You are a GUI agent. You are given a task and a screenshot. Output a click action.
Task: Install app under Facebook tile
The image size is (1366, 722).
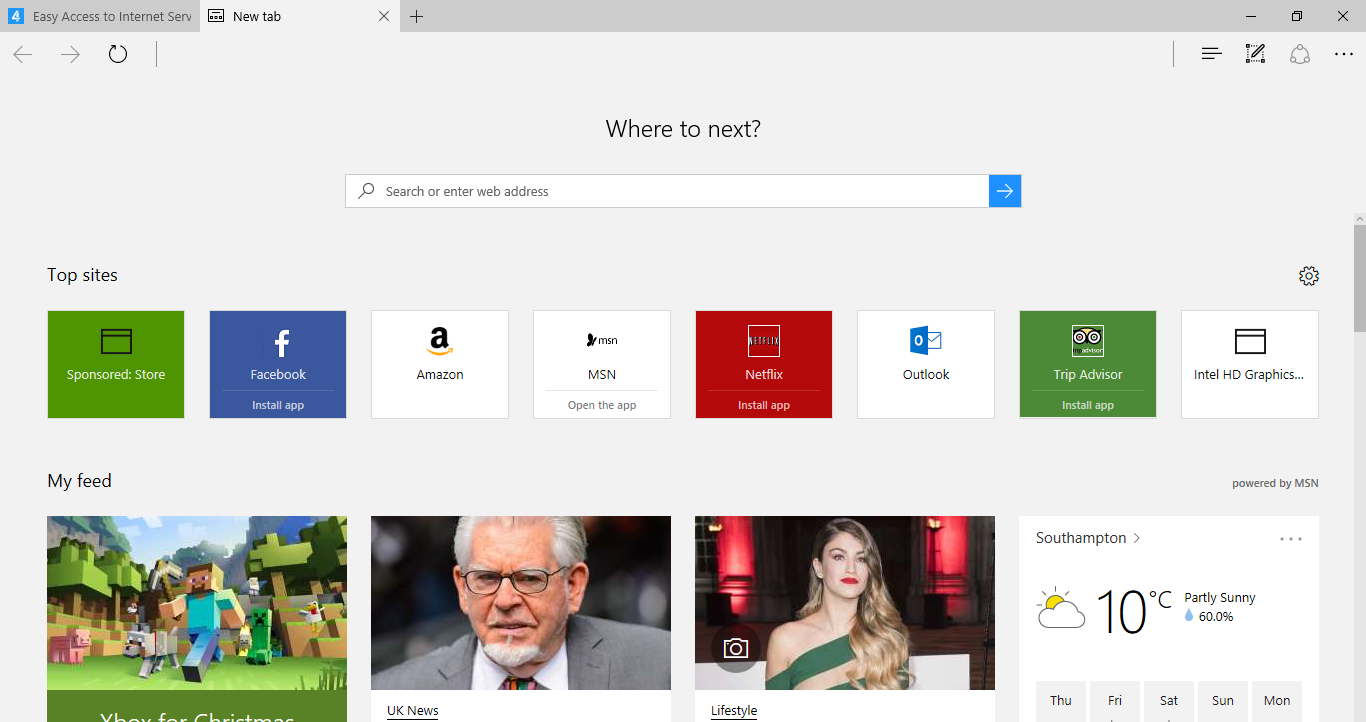point(278,405)
